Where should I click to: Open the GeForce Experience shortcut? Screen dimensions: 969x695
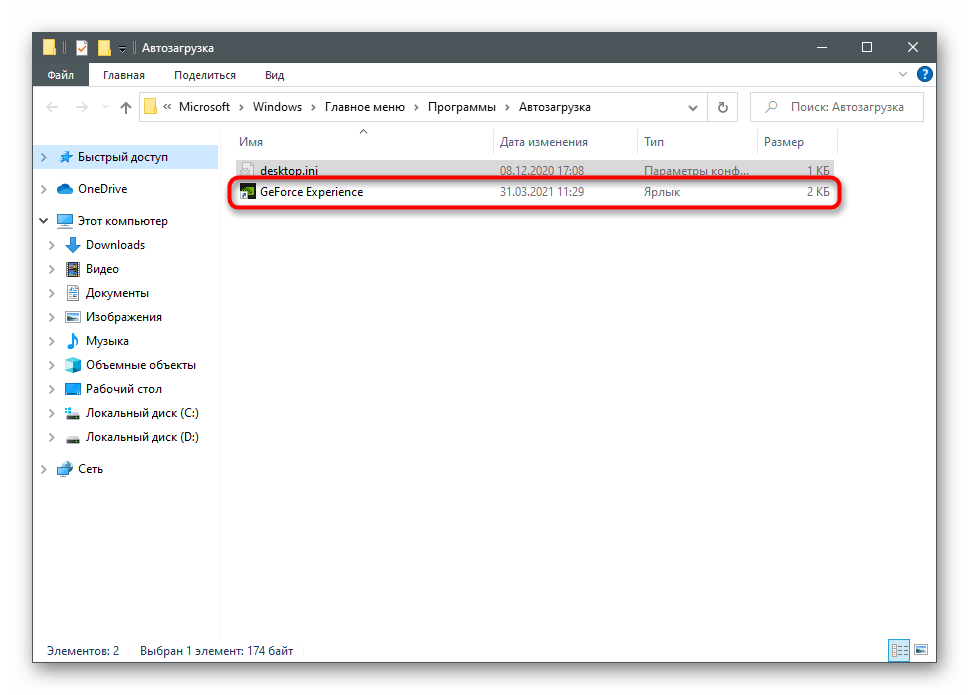pyautogui.click(x=311, y=192)
